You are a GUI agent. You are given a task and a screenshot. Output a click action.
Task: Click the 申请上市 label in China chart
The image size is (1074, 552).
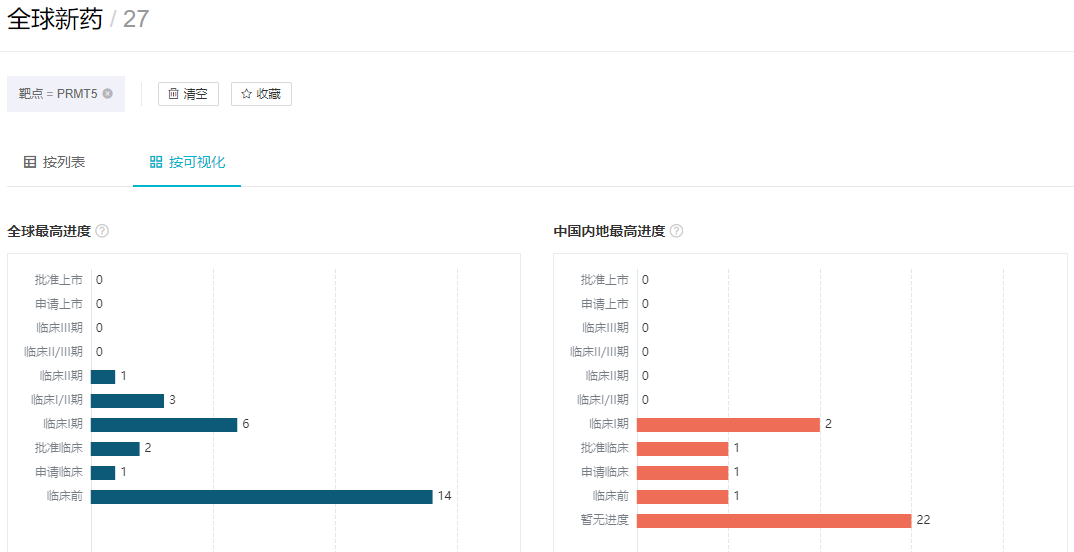click(x=605, y=303)
